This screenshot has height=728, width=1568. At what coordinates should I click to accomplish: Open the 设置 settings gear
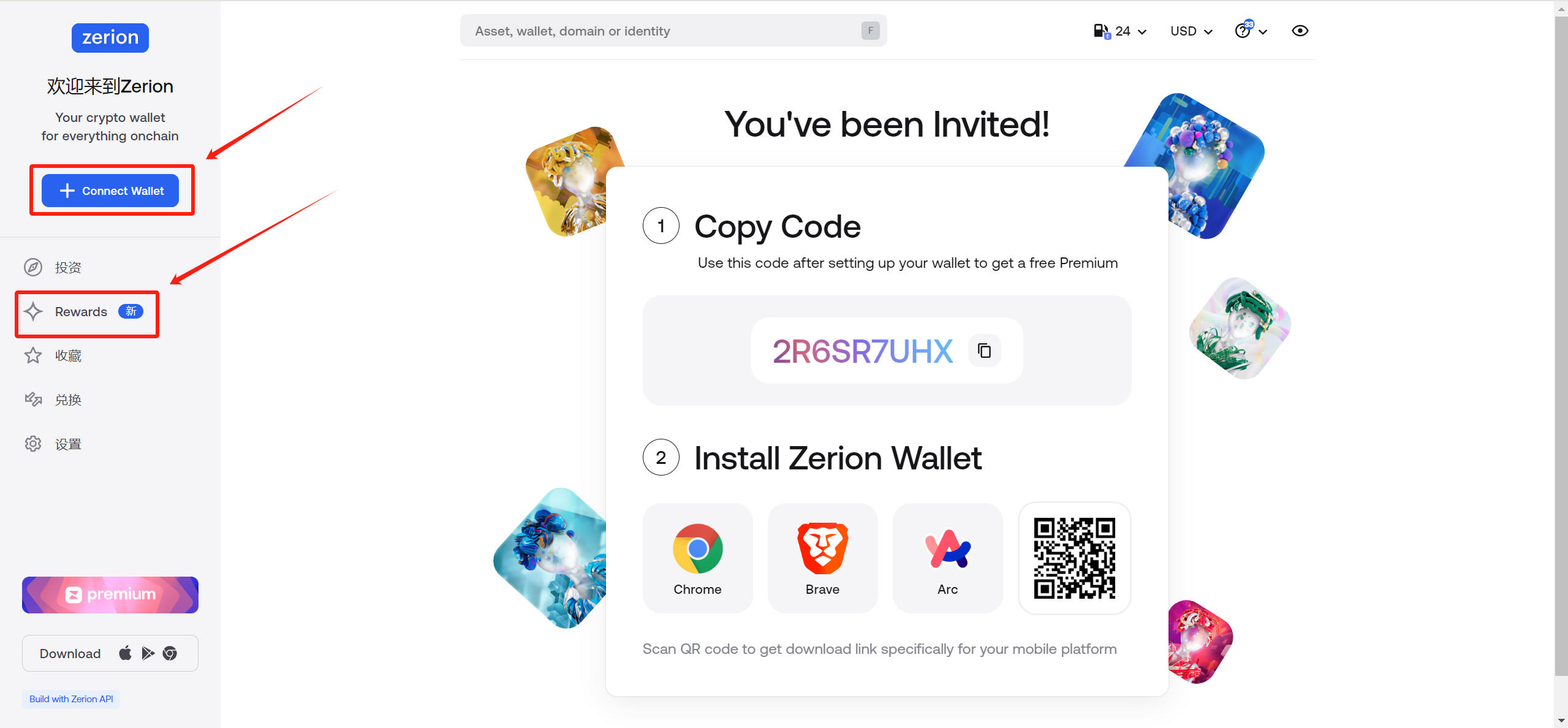(67, 443)
